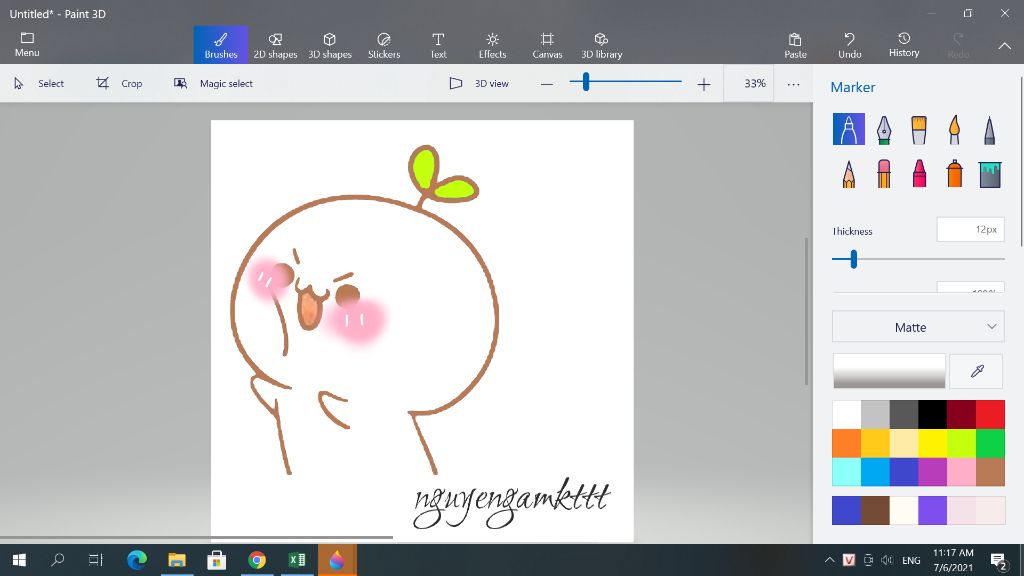Go to the Stickers tab
The width and height of the screenshot is (1024, 576).
tap(384, 45)
